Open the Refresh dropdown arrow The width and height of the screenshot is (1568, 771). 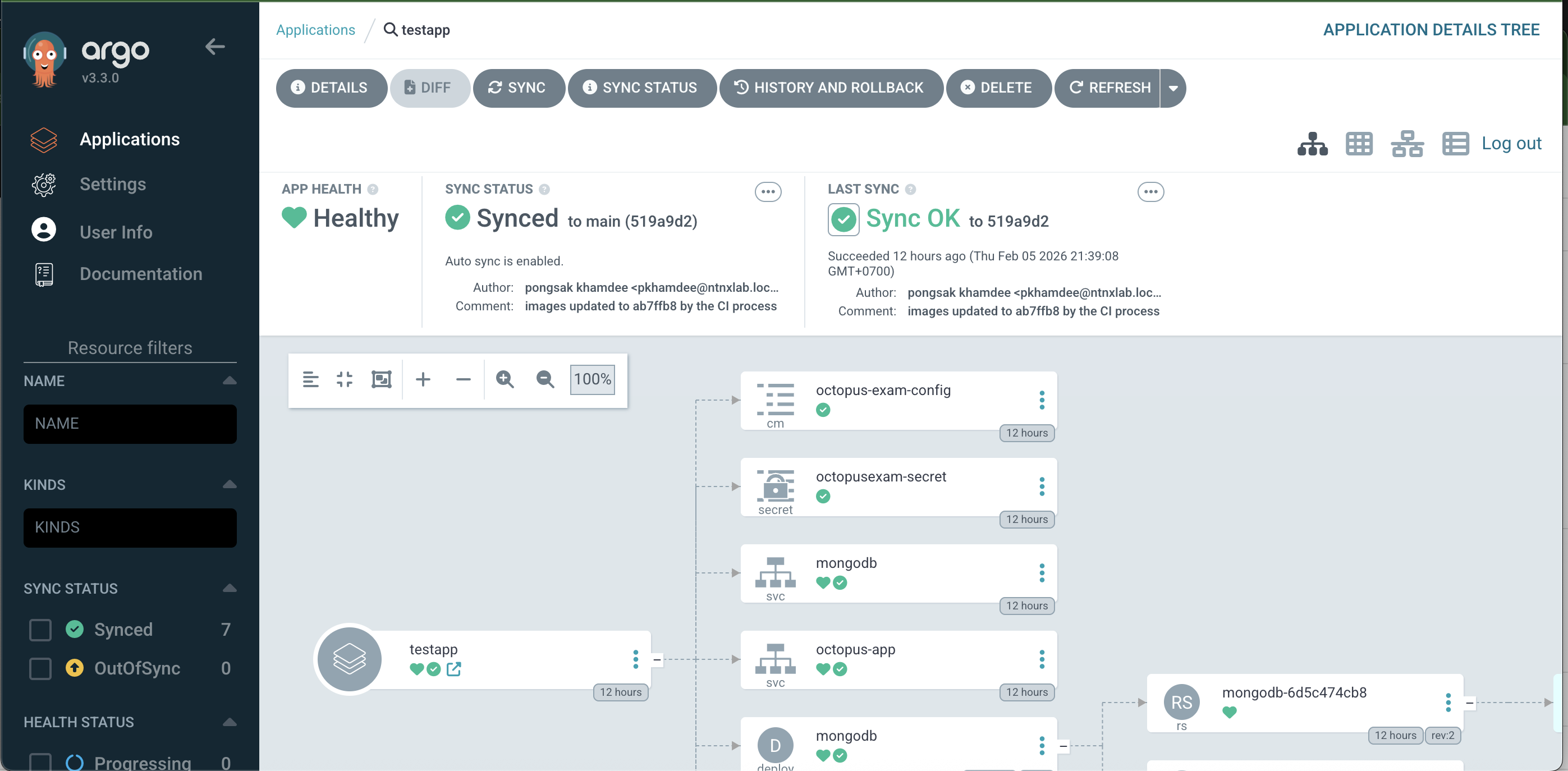click(x=1173, y=88)
